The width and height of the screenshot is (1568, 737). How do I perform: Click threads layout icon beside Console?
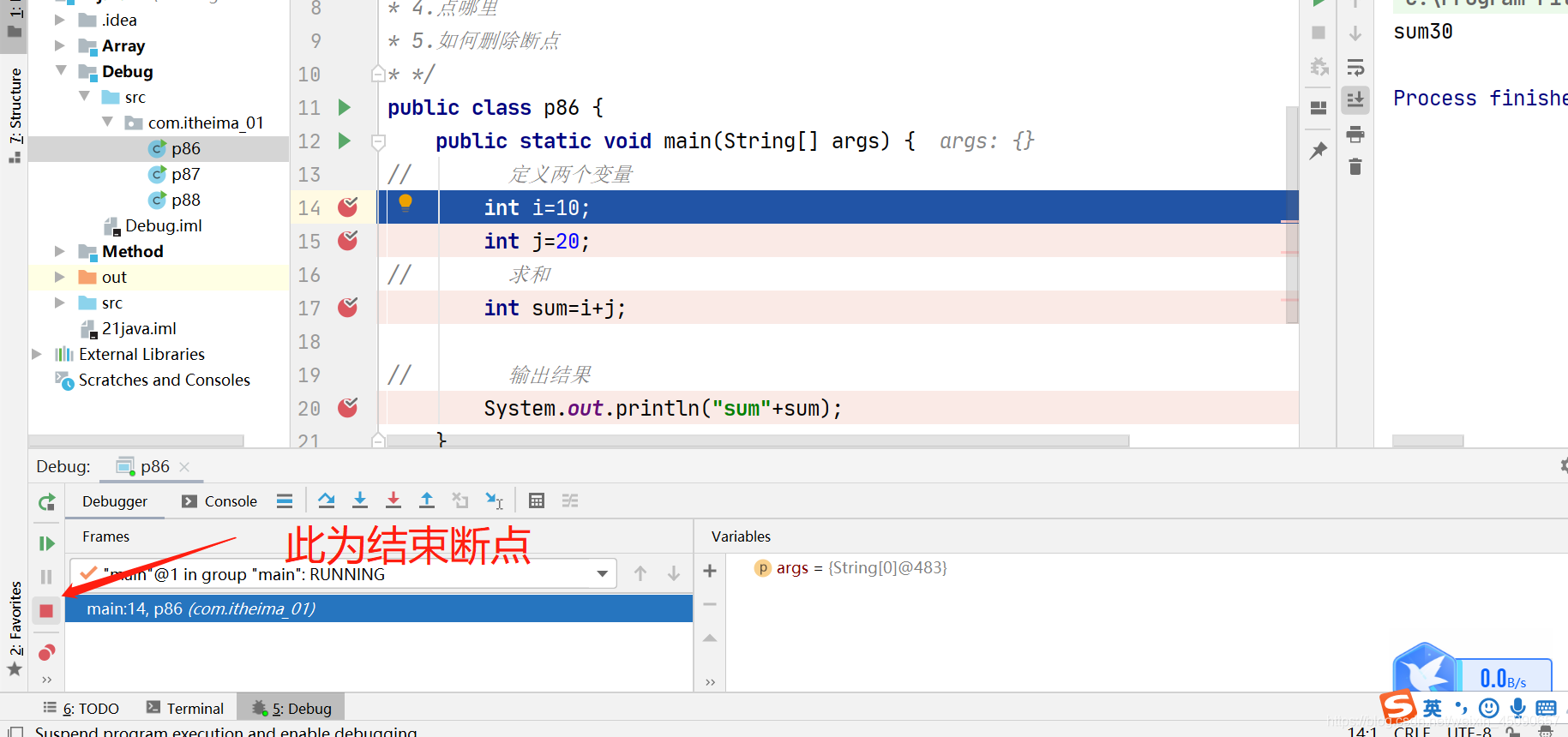pyautogui.click(x=285, y=501)
